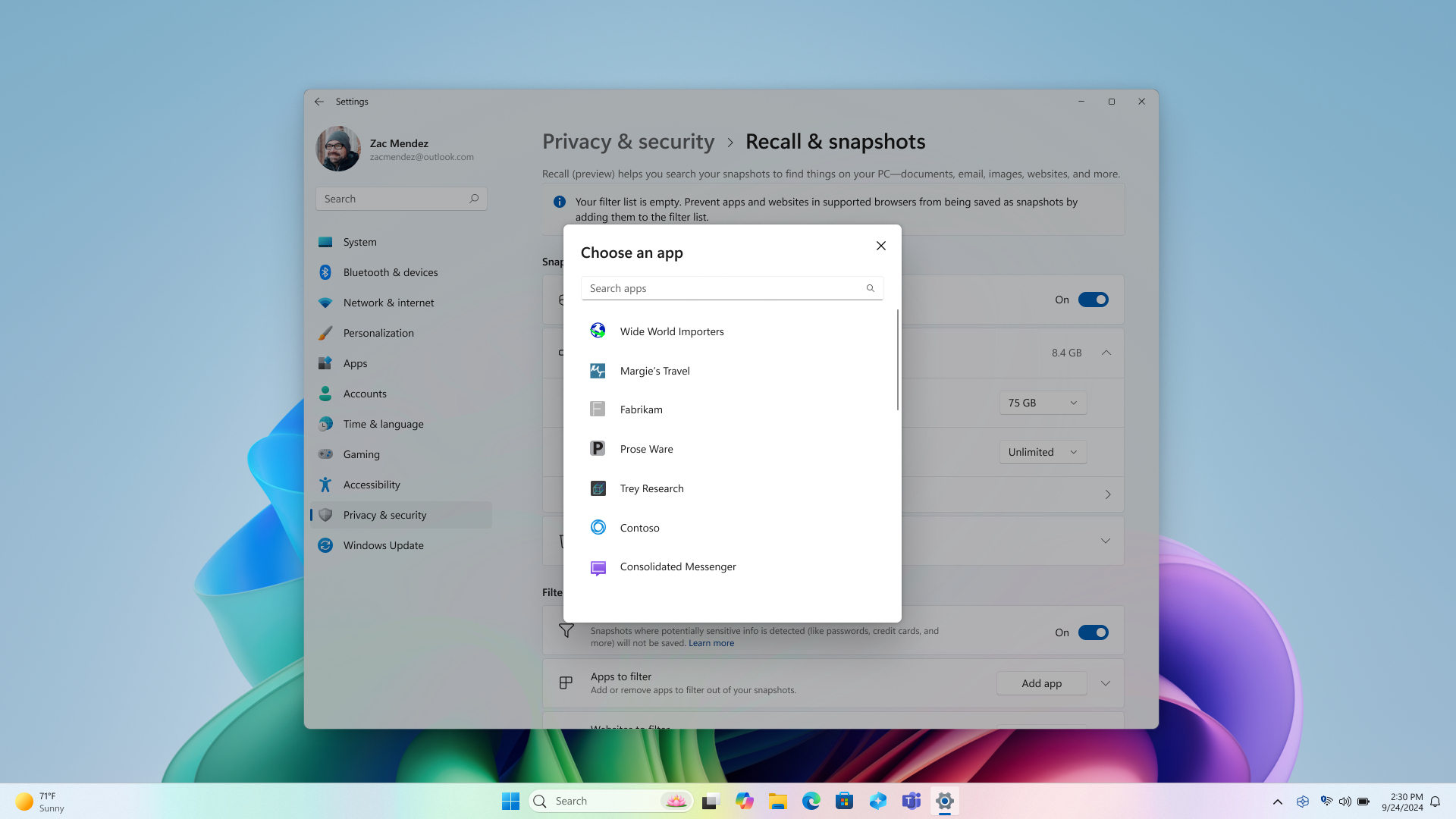The height and width of the screenshot is (819, 1456).
Task: Click the Learn more link for sensitive info
Action: (x=711, y=642)
